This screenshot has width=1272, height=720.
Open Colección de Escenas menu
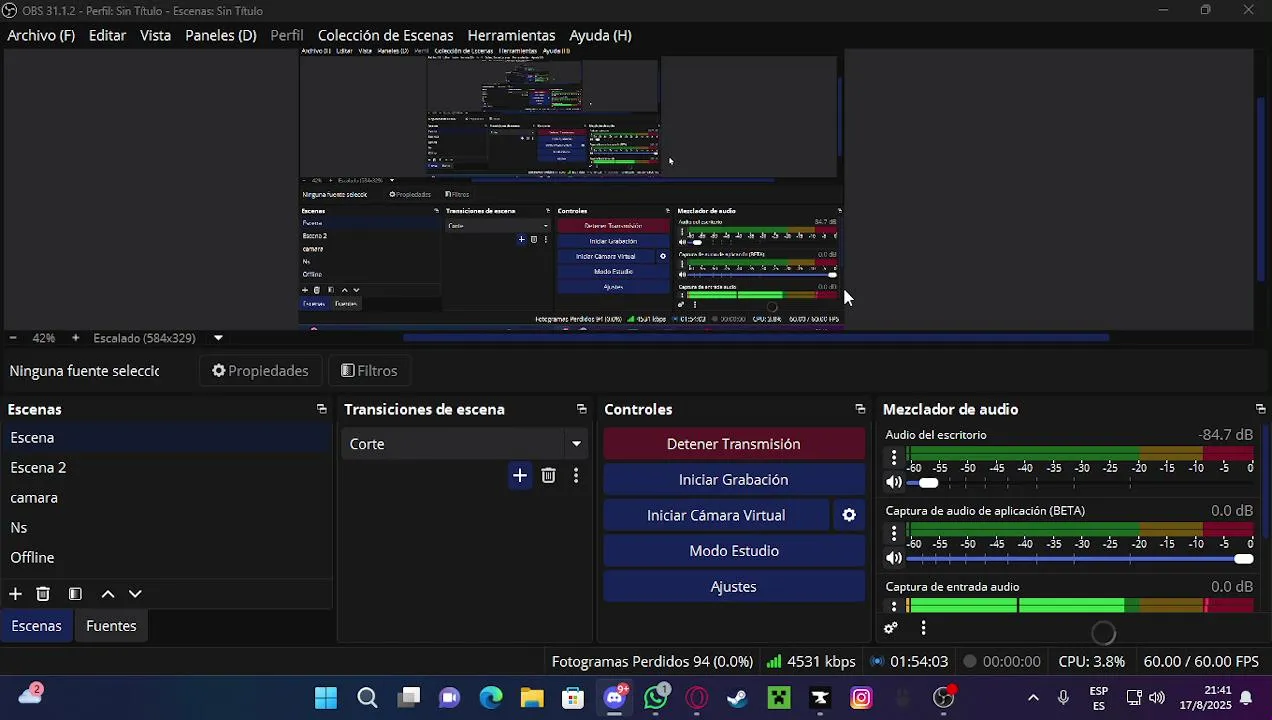pos(385,35)
